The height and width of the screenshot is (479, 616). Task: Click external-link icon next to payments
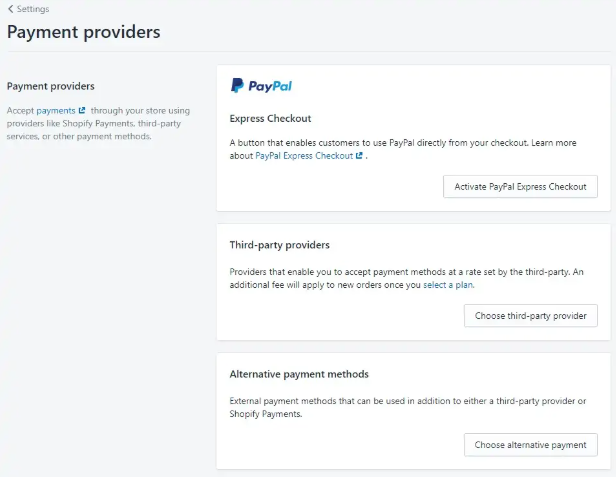82,110
